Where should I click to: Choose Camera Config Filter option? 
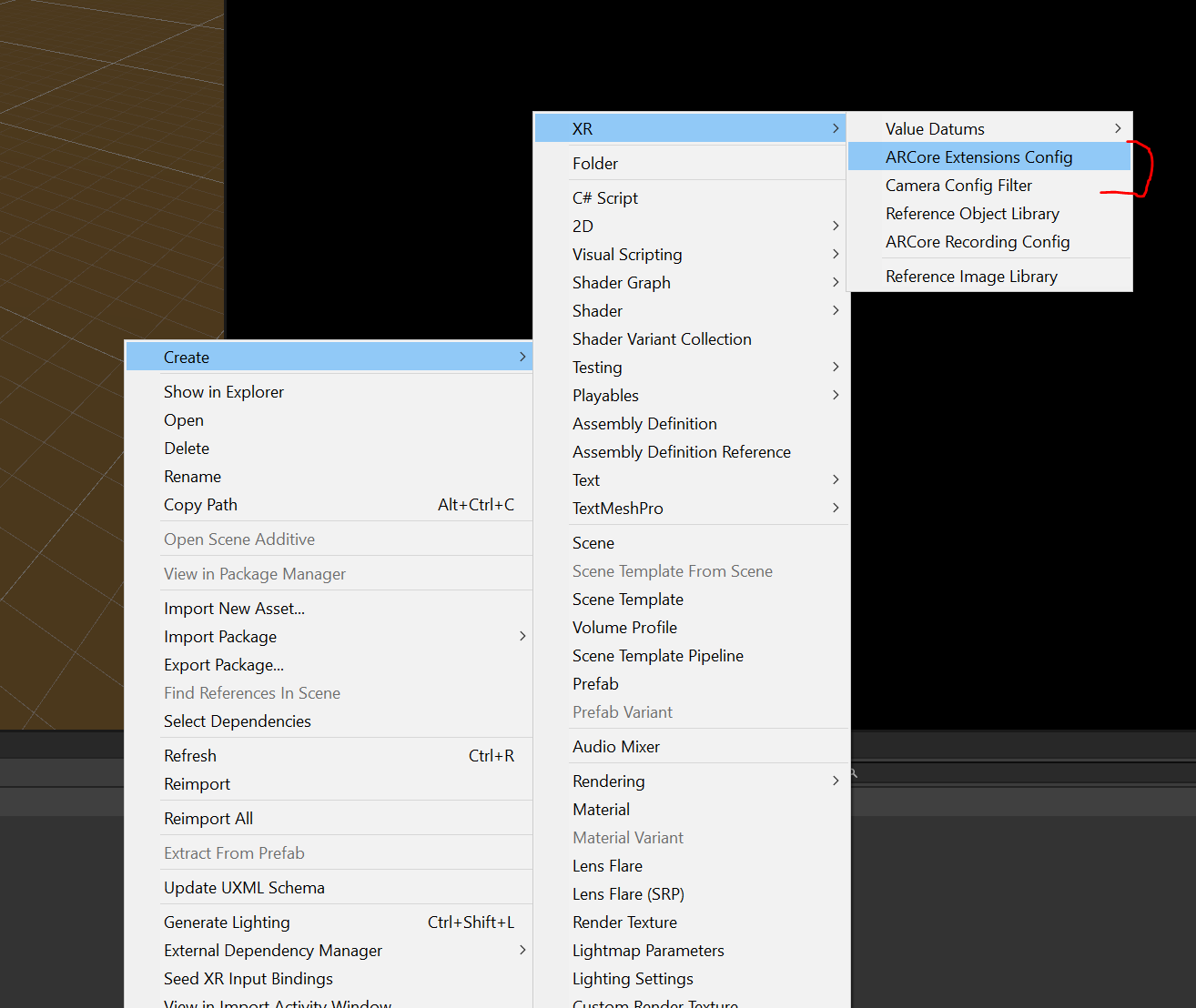click(958, 186)
